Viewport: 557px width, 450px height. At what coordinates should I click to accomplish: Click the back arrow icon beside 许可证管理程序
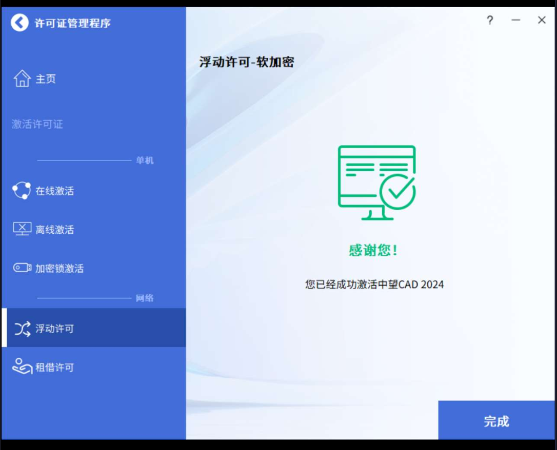tap(20, 23)
